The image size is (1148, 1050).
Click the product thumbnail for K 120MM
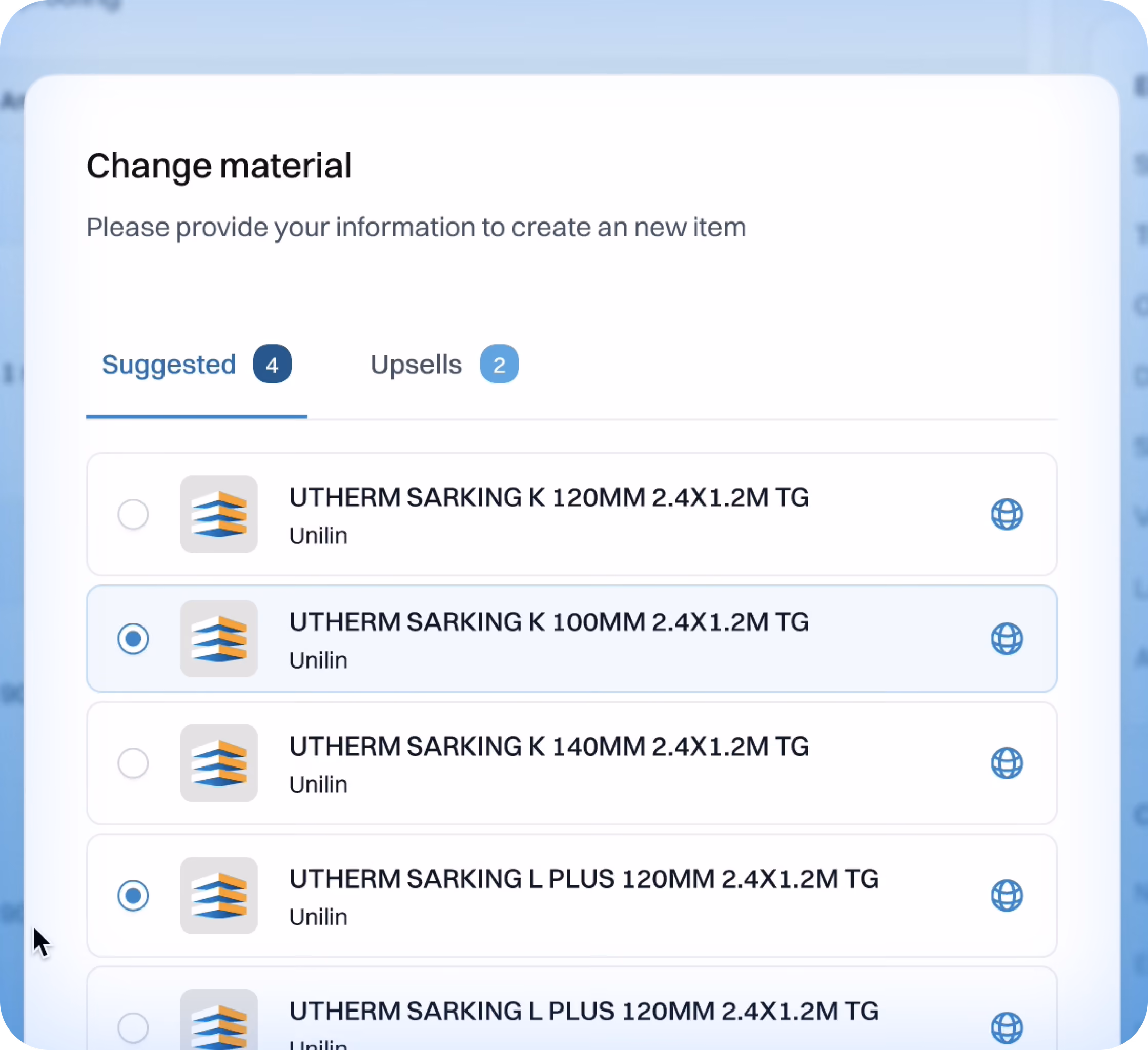pos(219,514)
